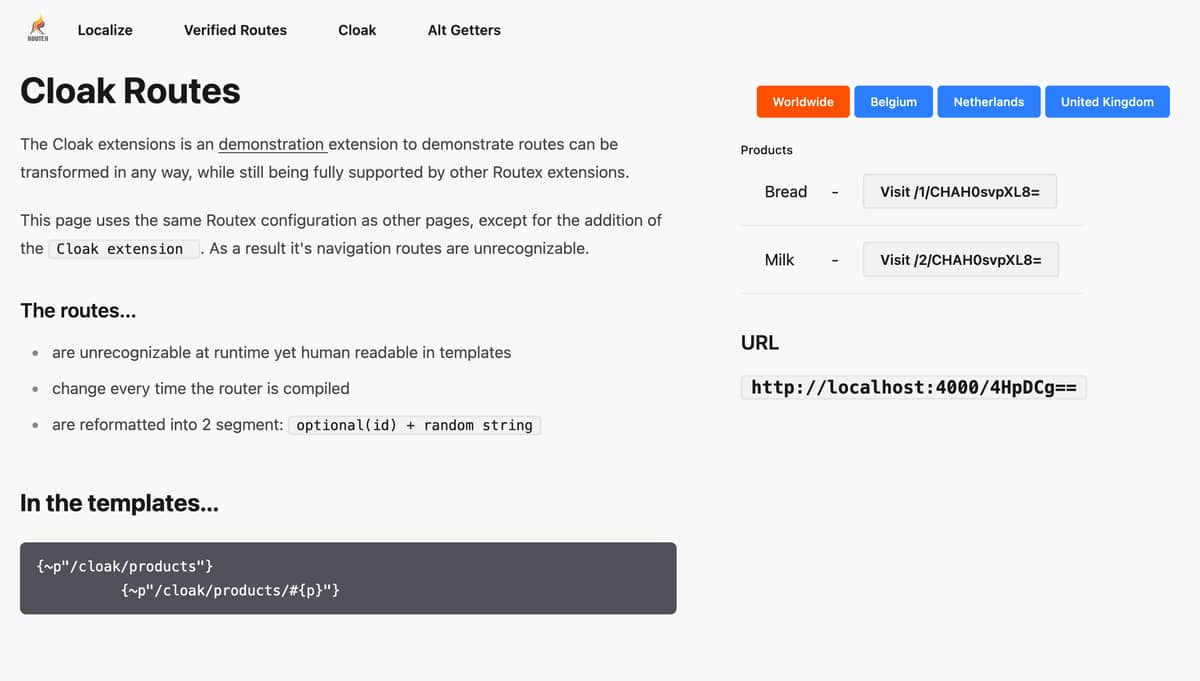Screen dimensions: 1200x681
Task: Click the 'In the templates...' heading
Action: point(119,503)
